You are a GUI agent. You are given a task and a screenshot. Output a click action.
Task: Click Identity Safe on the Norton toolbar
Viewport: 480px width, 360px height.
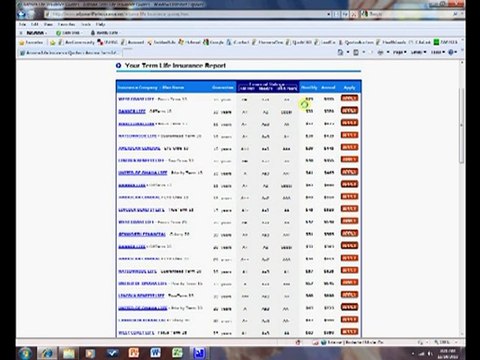tap(104, 33)
